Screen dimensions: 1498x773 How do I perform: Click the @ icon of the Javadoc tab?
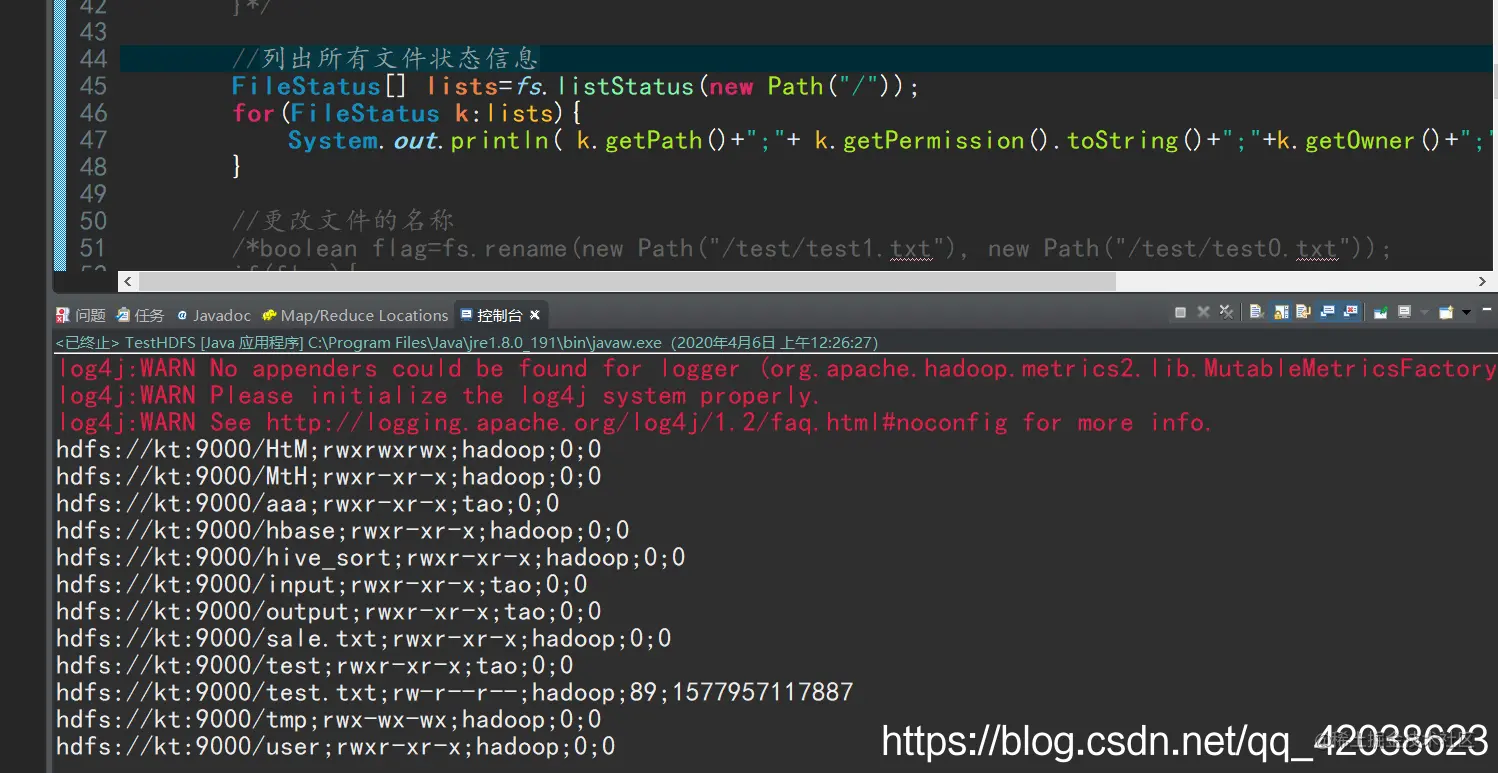(x=182, y=315)
